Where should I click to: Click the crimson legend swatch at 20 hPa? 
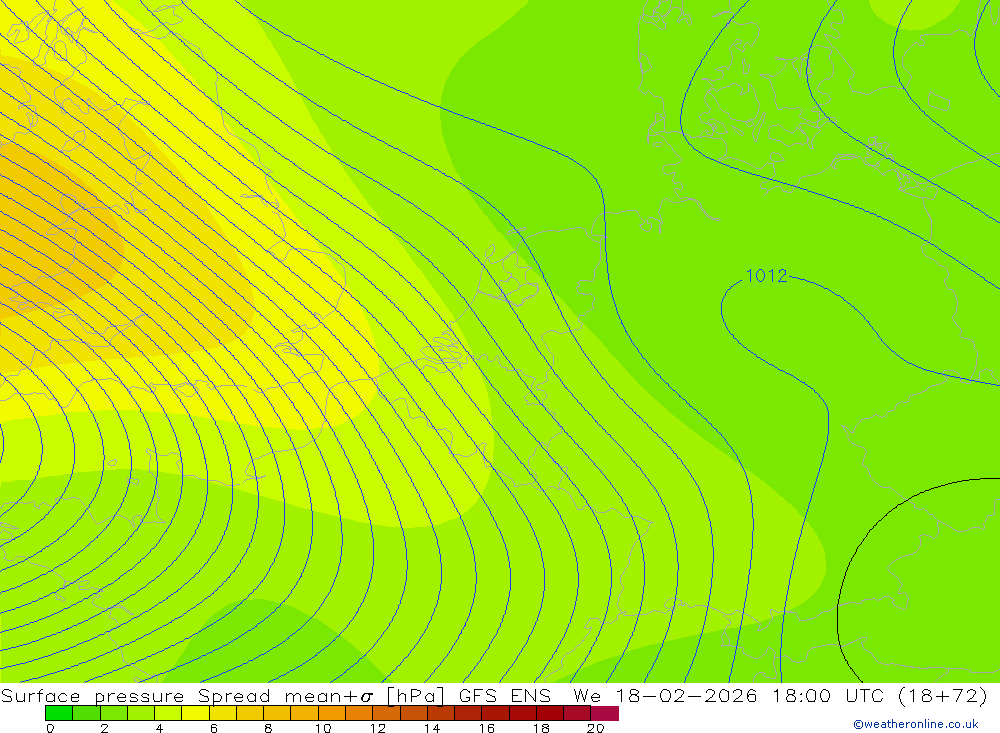pyautogui.click(x=605, y=713)
